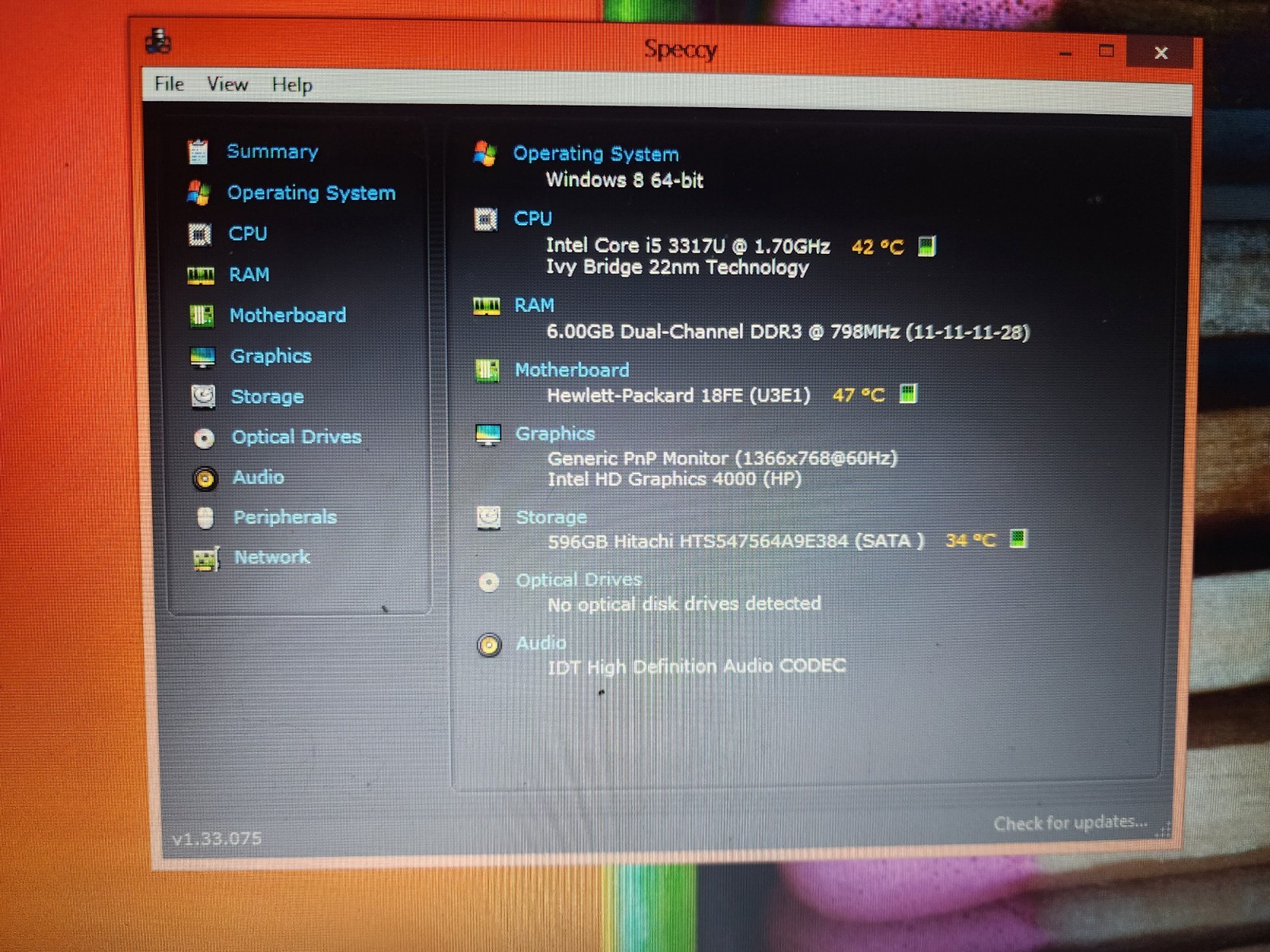Click Audio speaker icon in summary pane

490,645
